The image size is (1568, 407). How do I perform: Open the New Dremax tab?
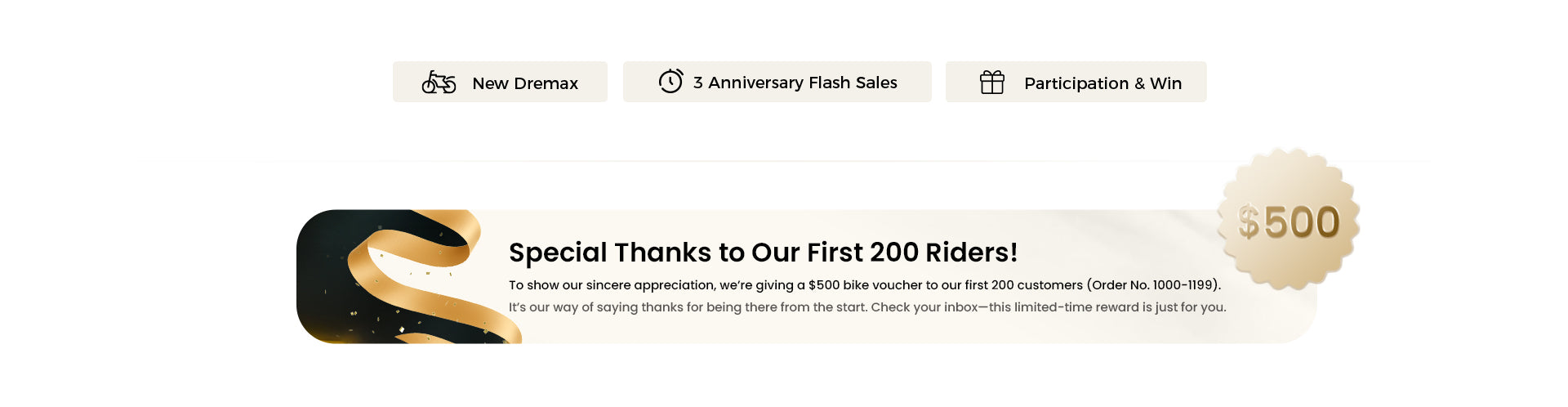coord(500,82)
